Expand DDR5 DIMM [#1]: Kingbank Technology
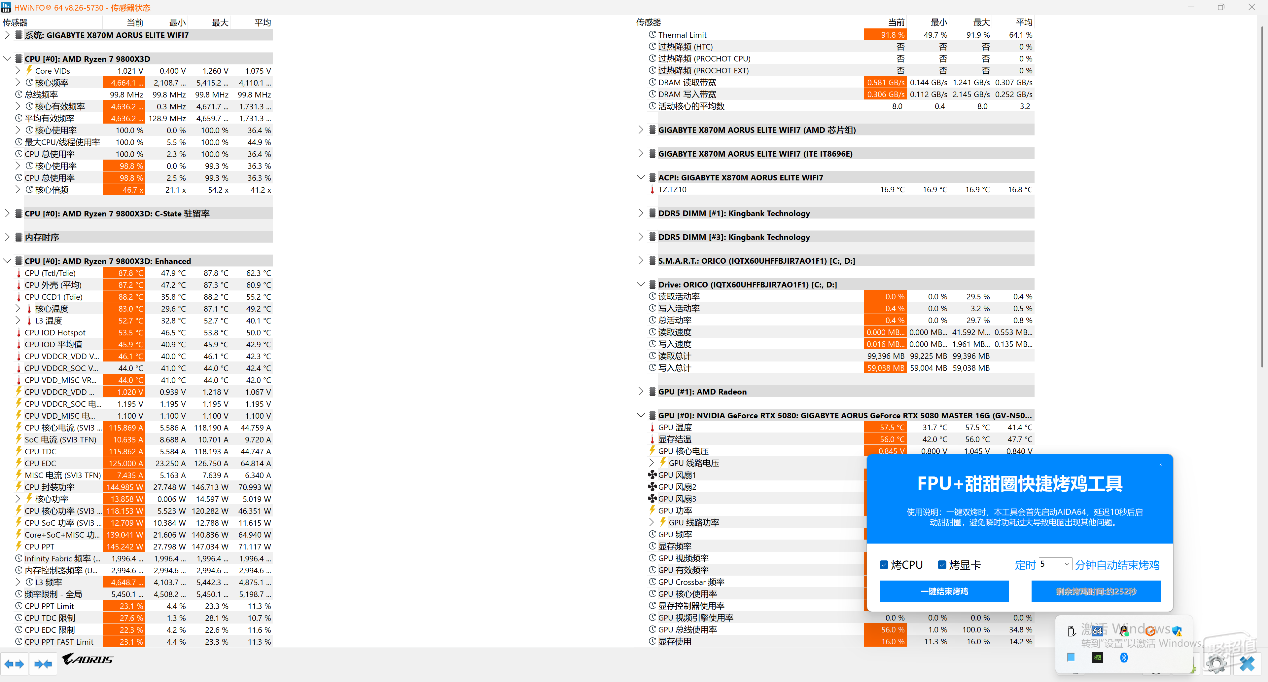Screen dimensions: 1268x682 pos(641,213)
